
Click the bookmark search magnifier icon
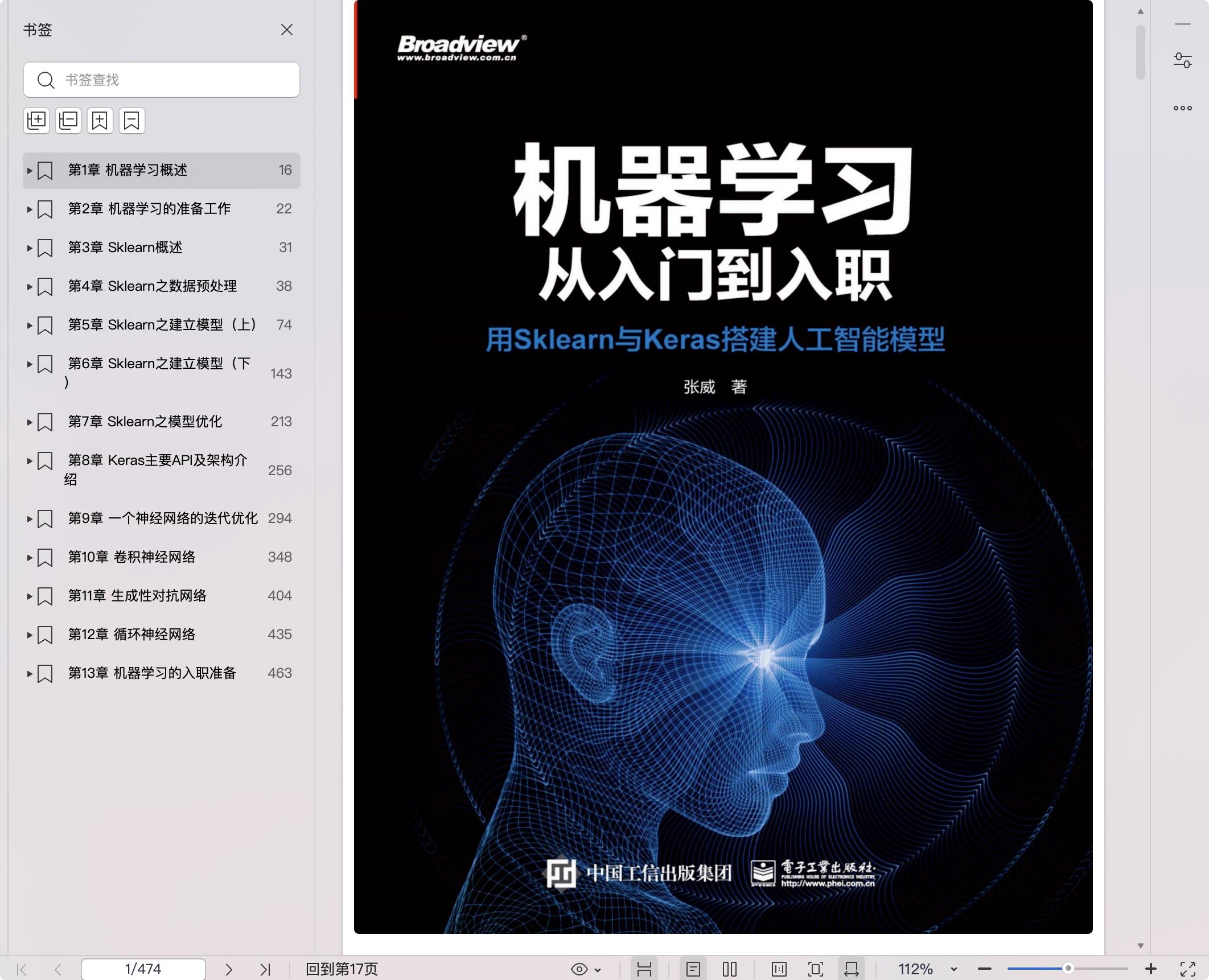coord(46,80)
